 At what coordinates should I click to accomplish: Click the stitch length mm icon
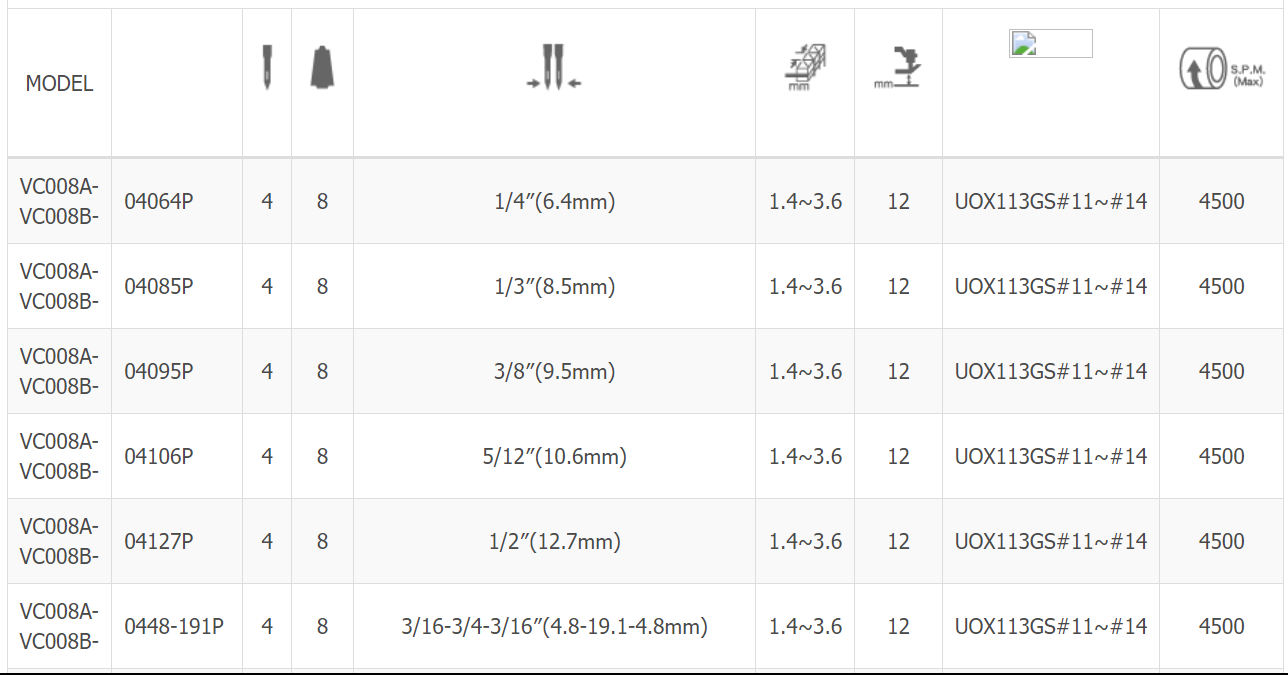coord(805,69)
